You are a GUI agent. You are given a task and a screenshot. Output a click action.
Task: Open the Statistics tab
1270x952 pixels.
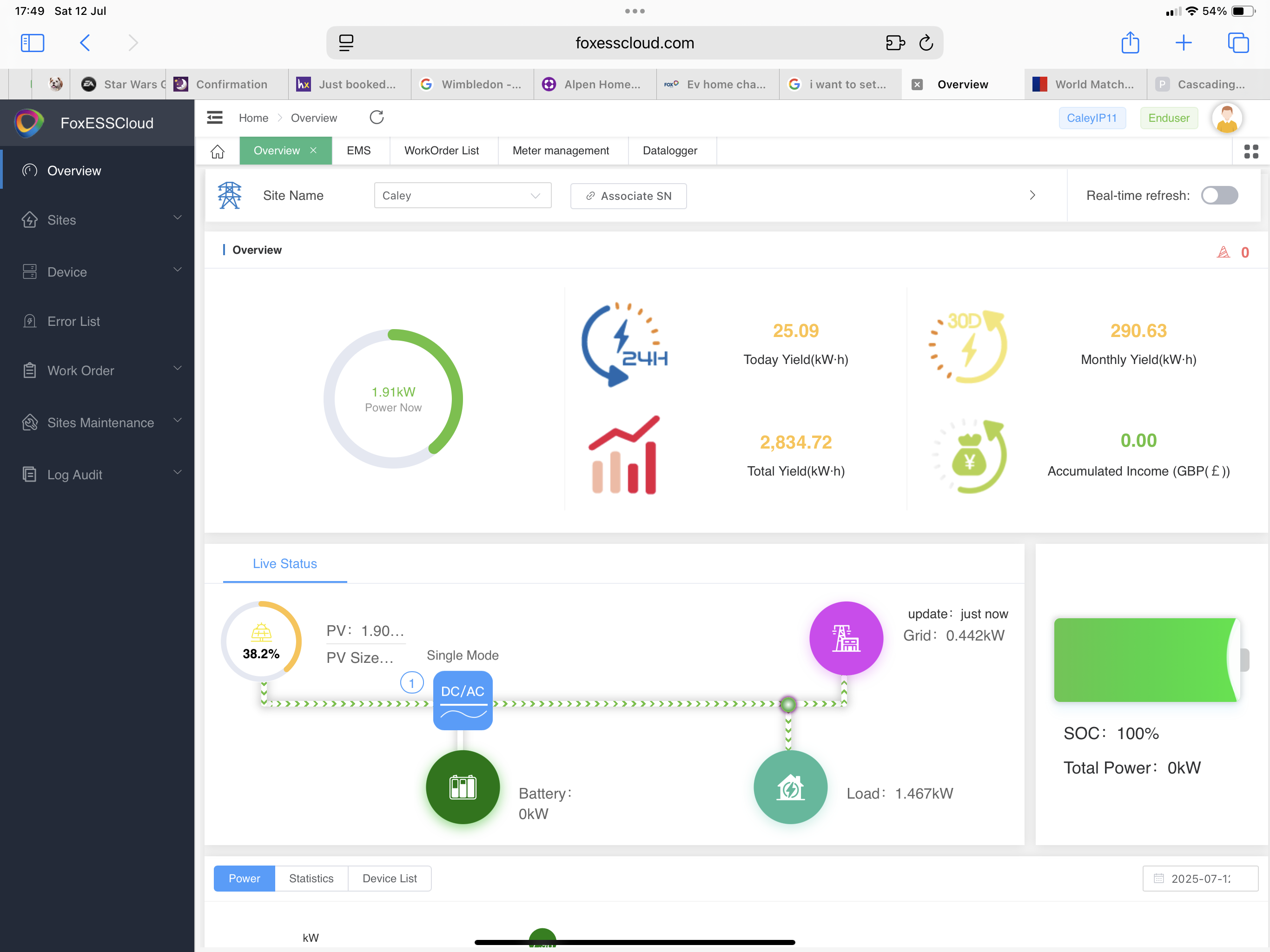point(311,878)
